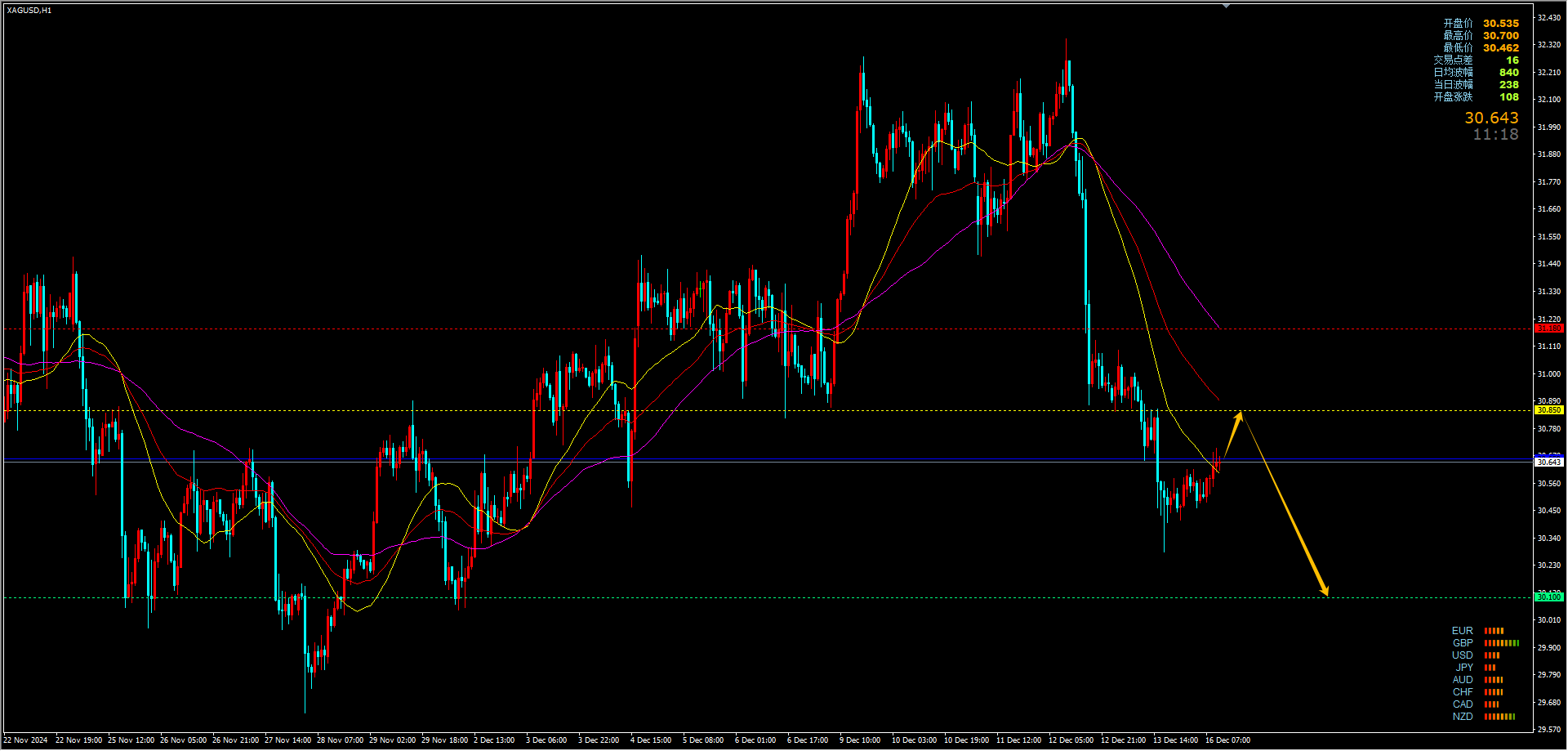Click the 32.430 price scale label

tap(1549, 17)
